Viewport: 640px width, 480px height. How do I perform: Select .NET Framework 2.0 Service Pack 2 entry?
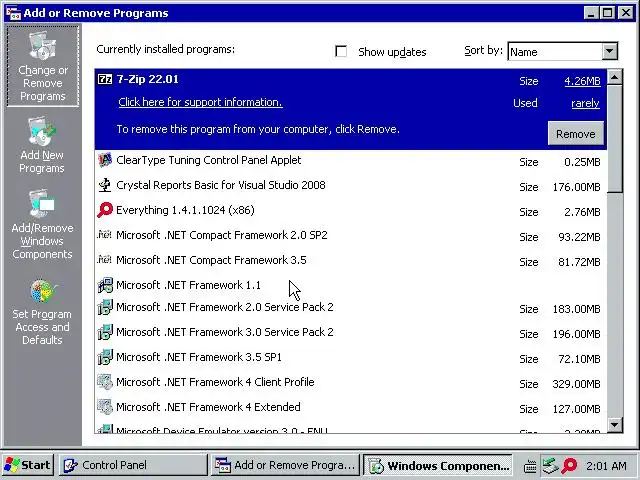click(351, 308)
